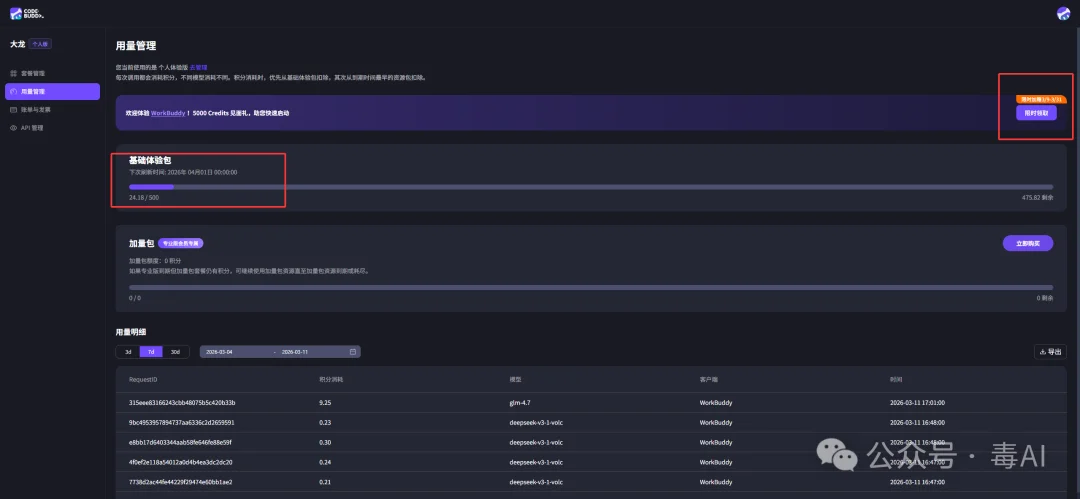Click the 套餐管理 sidebar icon
This screenshot has height=499, width=1080.
(13, 74)
